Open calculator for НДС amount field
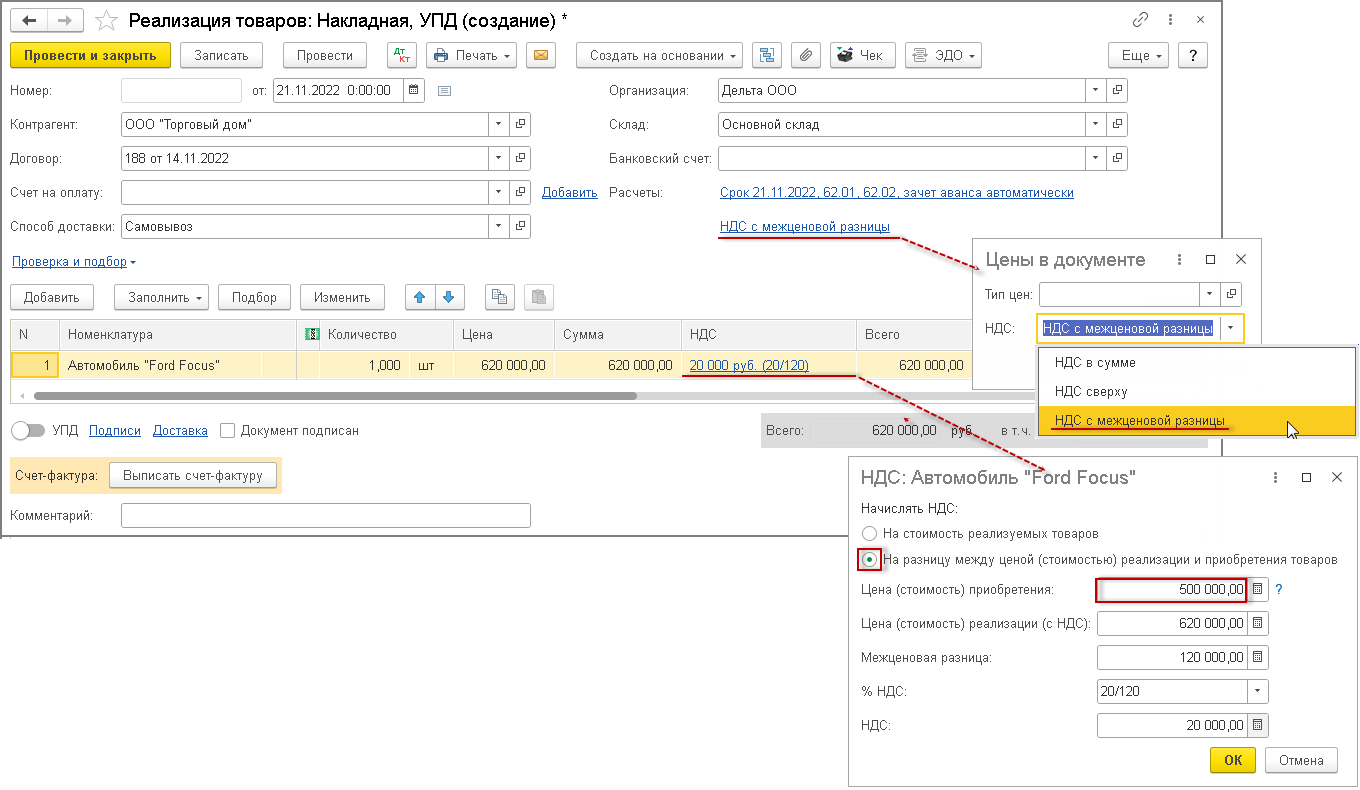The width and height of the screenshot is (1360, 790). (x=1257, y=725)
